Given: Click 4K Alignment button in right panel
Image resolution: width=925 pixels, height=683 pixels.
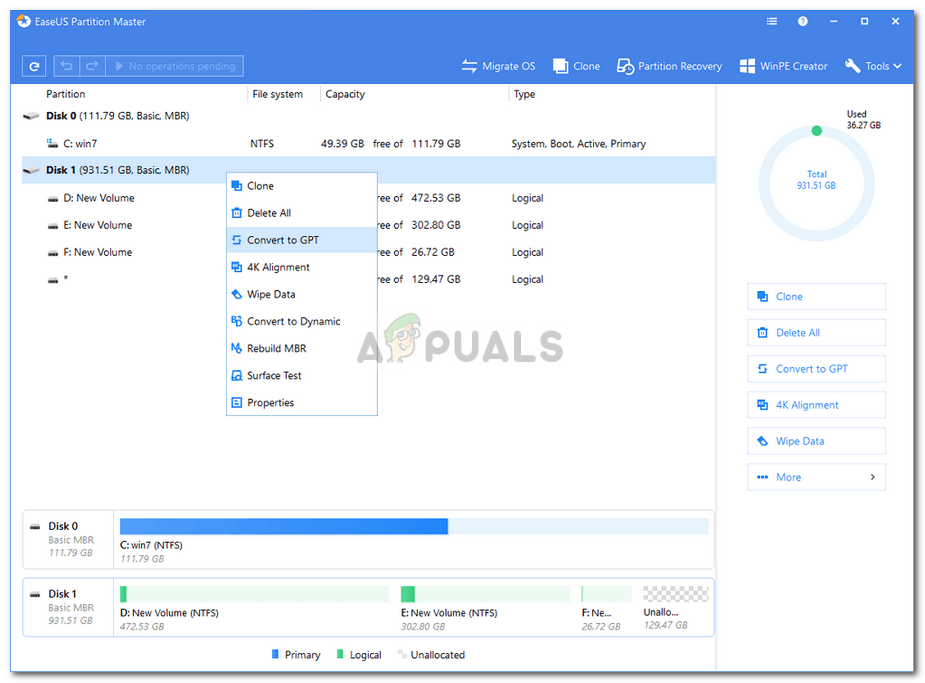Looking at the screenshot, I should (x=816, y=405).
